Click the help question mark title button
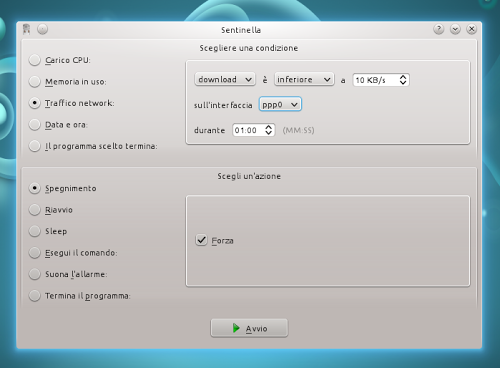The width and height of the screenshot is (500, 368). click(439, 29)
